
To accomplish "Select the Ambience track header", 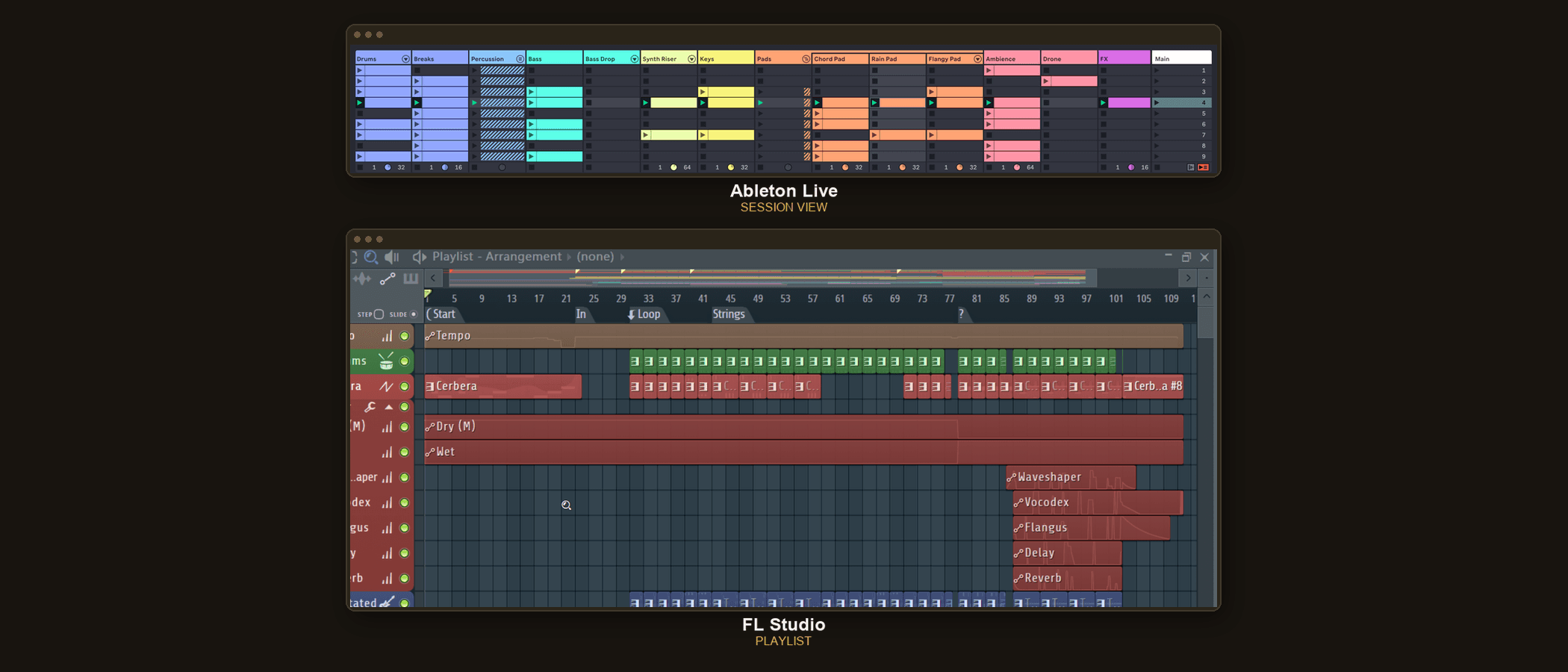I will pyautogui.click(x=1012, y=58).
